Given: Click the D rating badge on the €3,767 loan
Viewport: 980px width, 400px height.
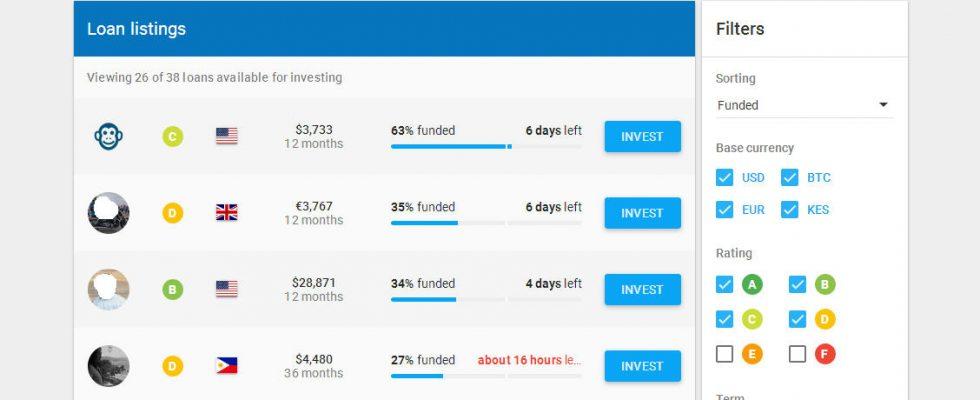Looking at the screenshot, I should (172, 213).
